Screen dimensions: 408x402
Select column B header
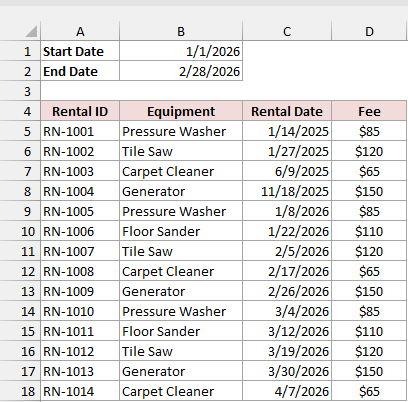(181, 32)
